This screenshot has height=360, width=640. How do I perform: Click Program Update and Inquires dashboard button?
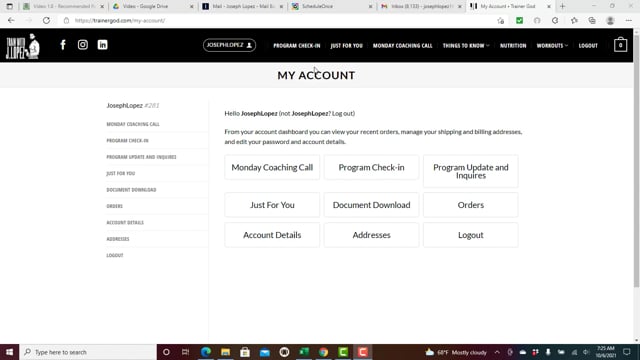click(x=471, y=171)
